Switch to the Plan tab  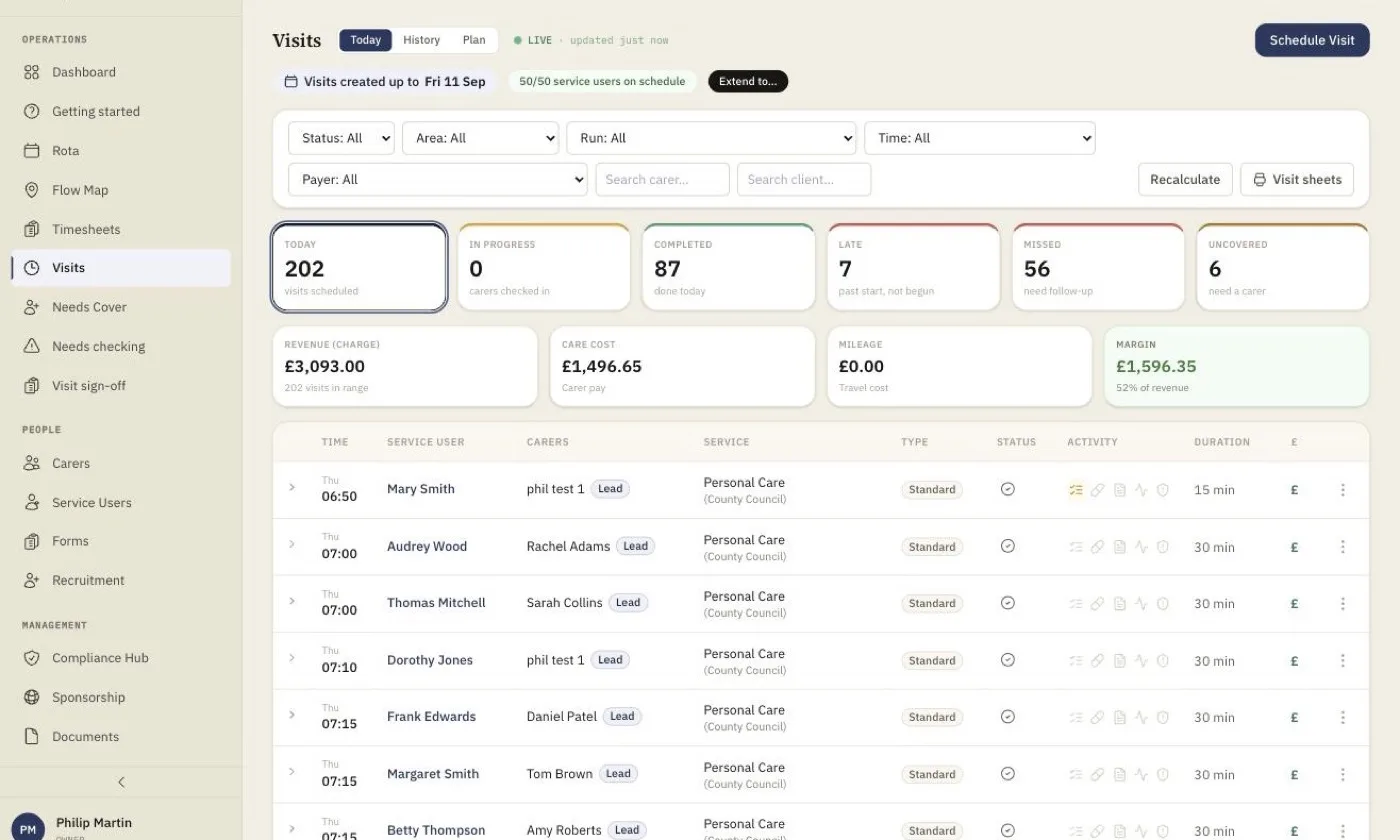474,40
